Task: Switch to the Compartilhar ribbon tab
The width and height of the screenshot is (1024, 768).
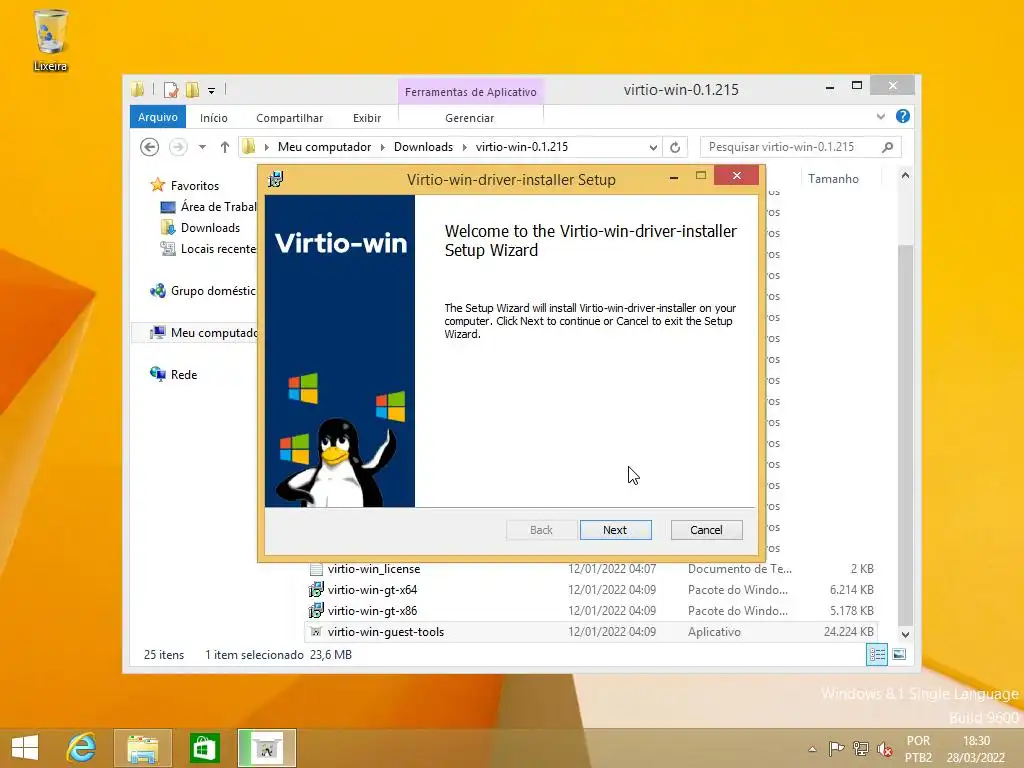Action: coord(289,118)
